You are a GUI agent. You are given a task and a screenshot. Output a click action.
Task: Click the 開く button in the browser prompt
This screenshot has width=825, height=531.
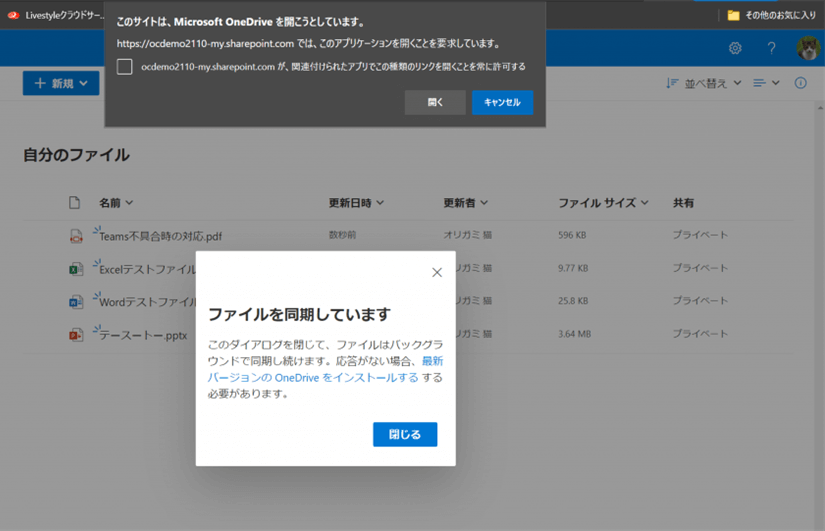(x=435, y=102)
